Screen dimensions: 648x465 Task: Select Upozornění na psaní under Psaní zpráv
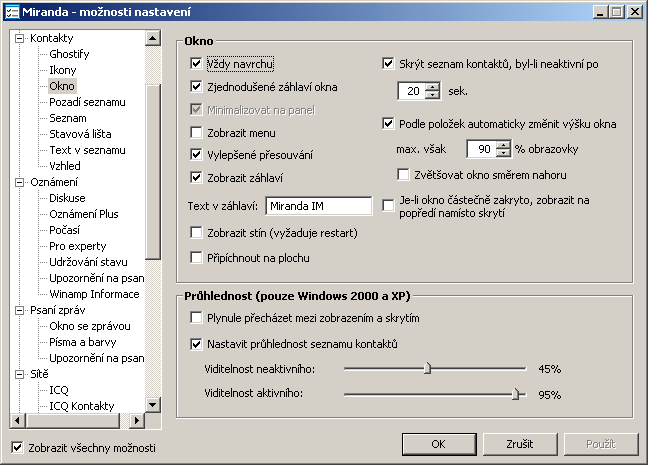97,358
